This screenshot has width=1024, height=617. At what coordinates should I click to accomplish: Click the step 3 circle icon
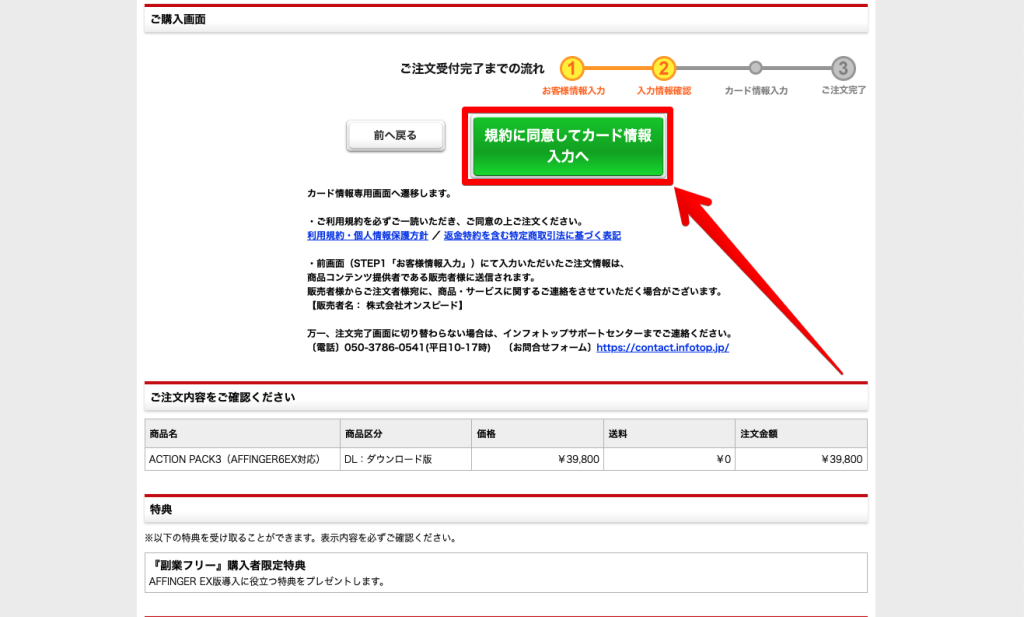(x=844, y=68)
